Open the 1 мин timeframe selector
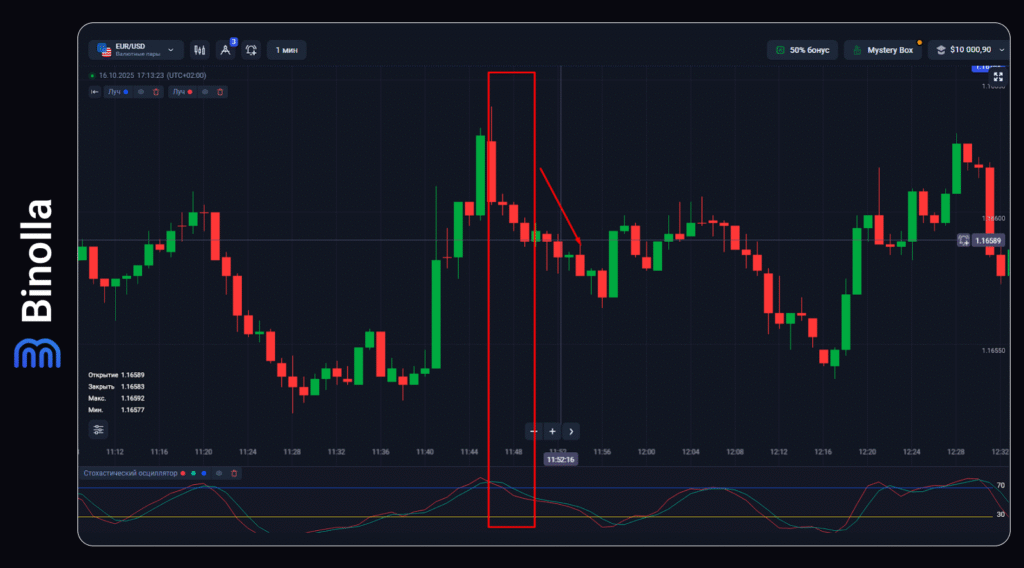The height and width of the screenshot is (568, 1024). [x=286, y=50]
